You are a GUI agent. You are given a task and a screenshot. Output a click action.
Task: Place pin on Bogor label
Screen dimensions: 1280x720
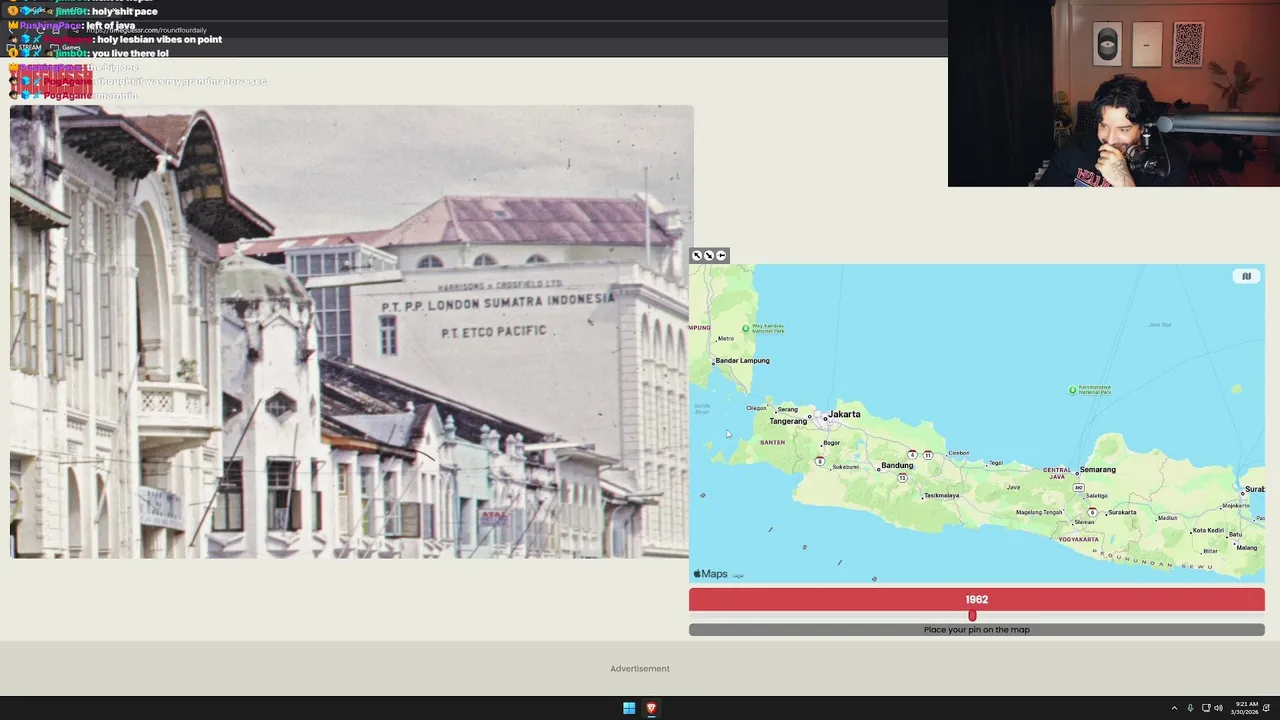coord(831,443)
